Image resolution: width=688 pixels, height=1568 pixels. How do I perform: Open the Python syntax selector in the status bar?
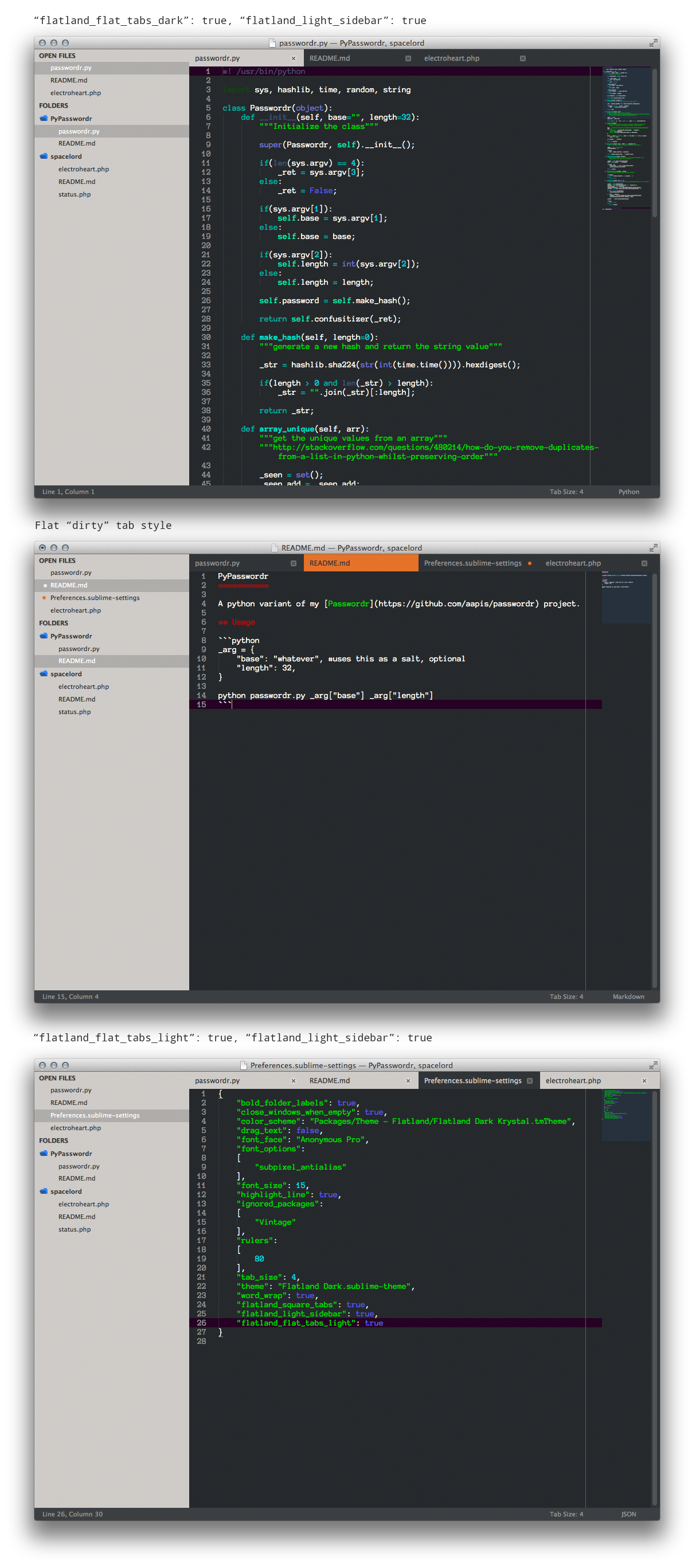[628, 492]
